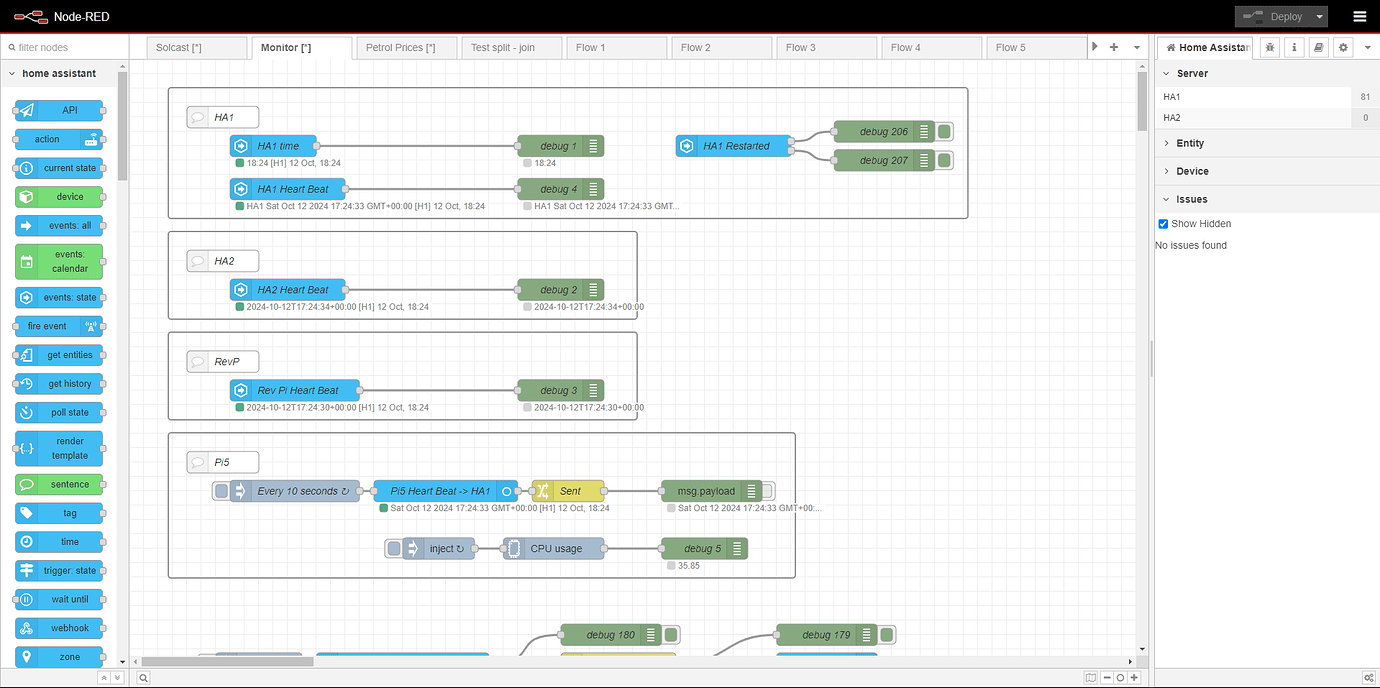This screenshot has height=688, width=1380.
Task: Open sidebar bottom configuration cogs icon
Action: [1367, 678]
